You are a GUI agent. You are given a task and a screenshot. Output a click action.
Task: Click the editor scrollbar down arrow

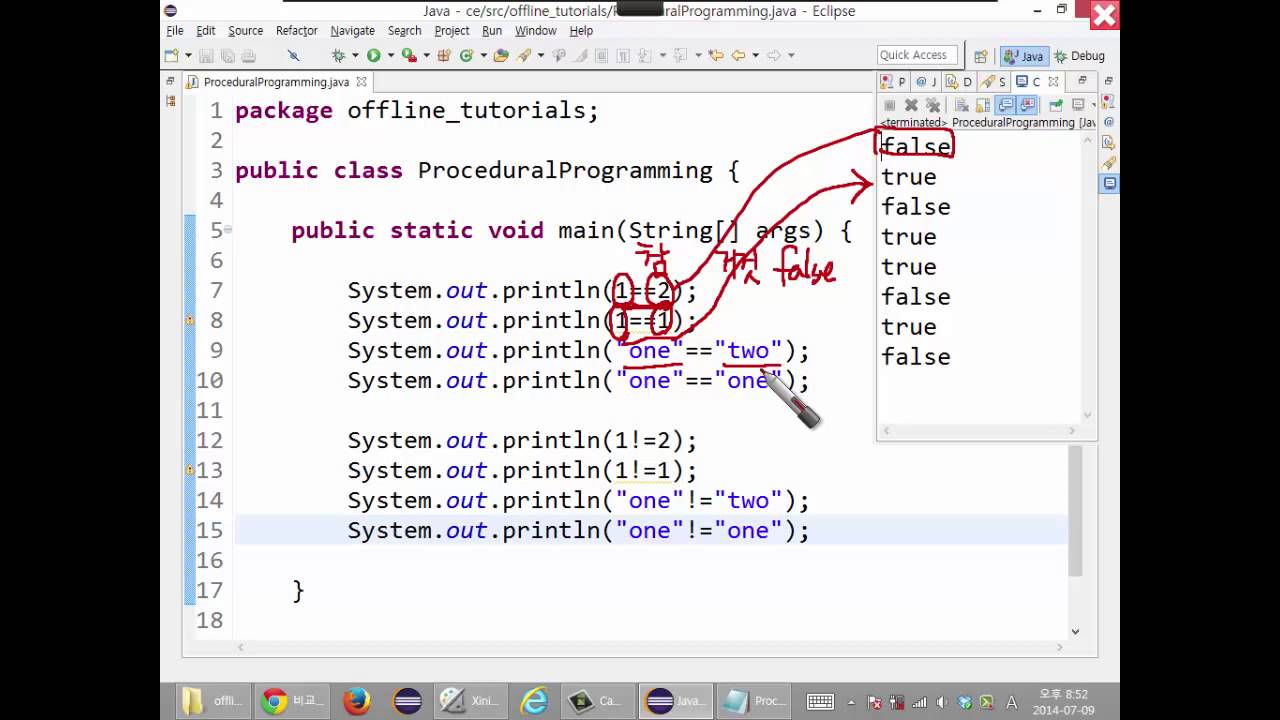(1075, 631)
